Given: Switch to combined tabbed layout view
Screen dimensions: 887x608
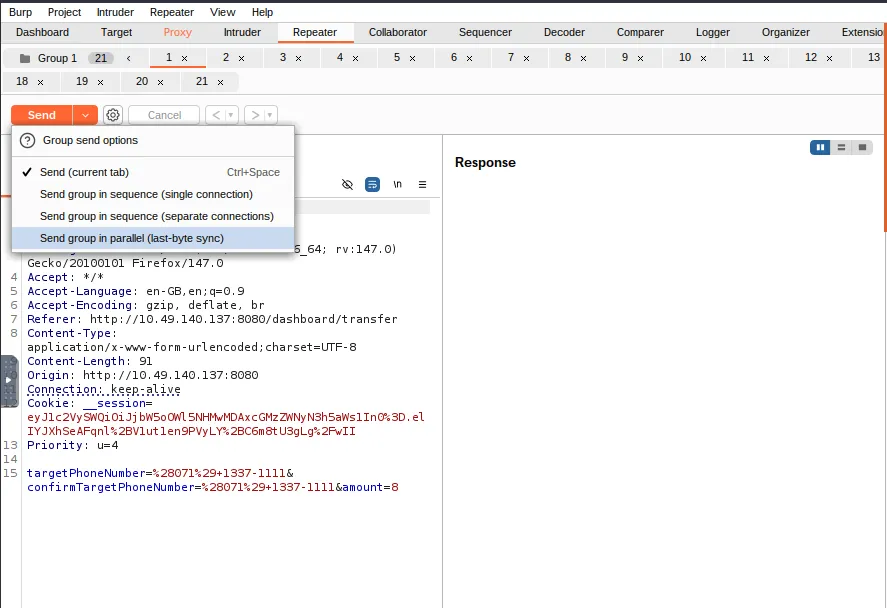Looking at the screenshot, I should click(862, 148).
